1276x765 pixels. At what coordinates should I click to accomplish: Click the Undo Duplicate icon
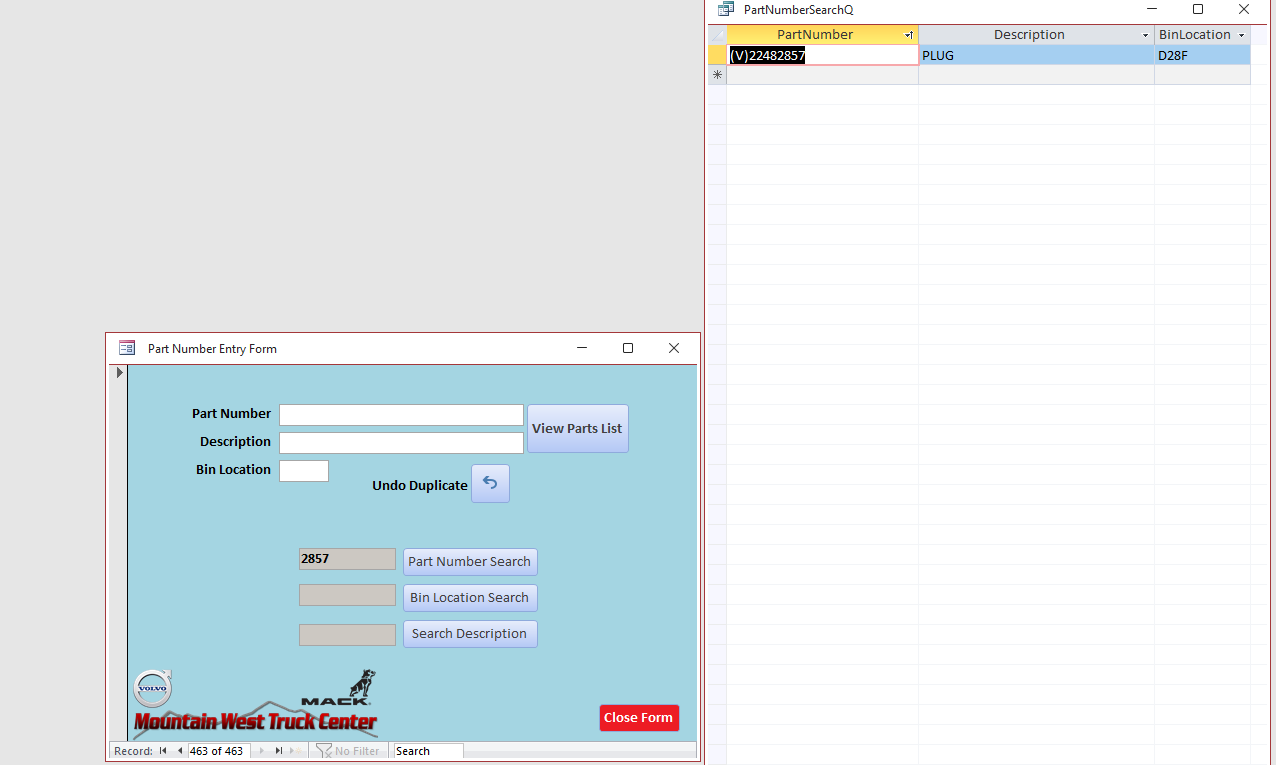pyautogui.click(x=490, y=483)
